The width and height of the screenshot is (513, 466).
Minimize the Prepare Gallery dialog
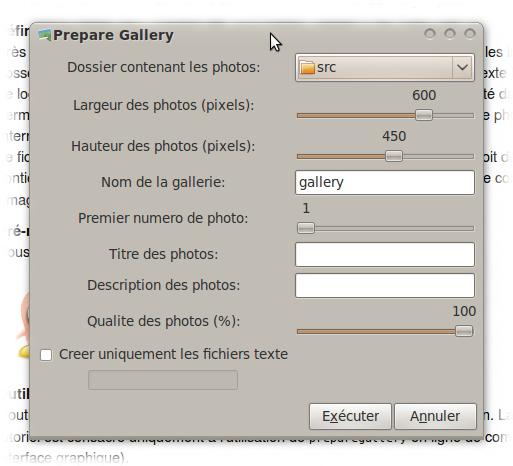click(430, 34)
